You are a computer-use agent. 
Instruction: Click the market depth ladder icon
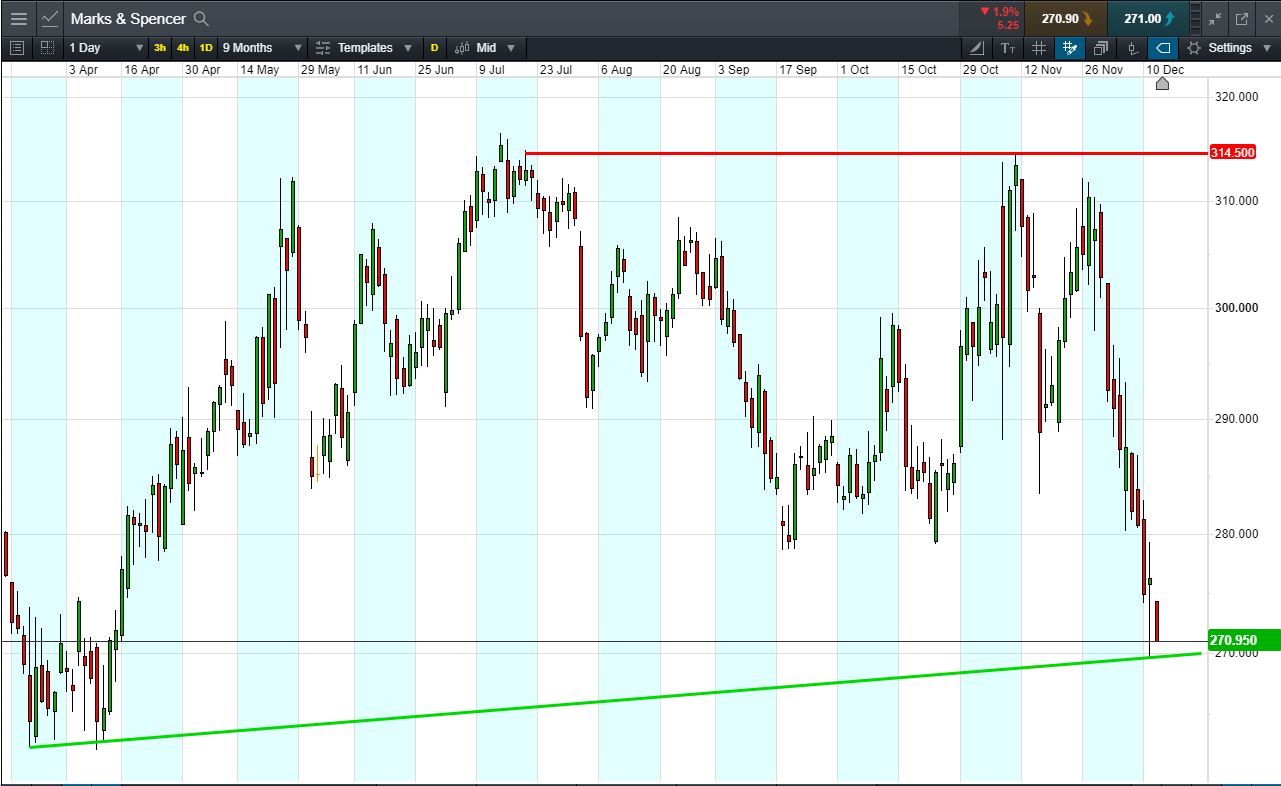point(1196,18)
